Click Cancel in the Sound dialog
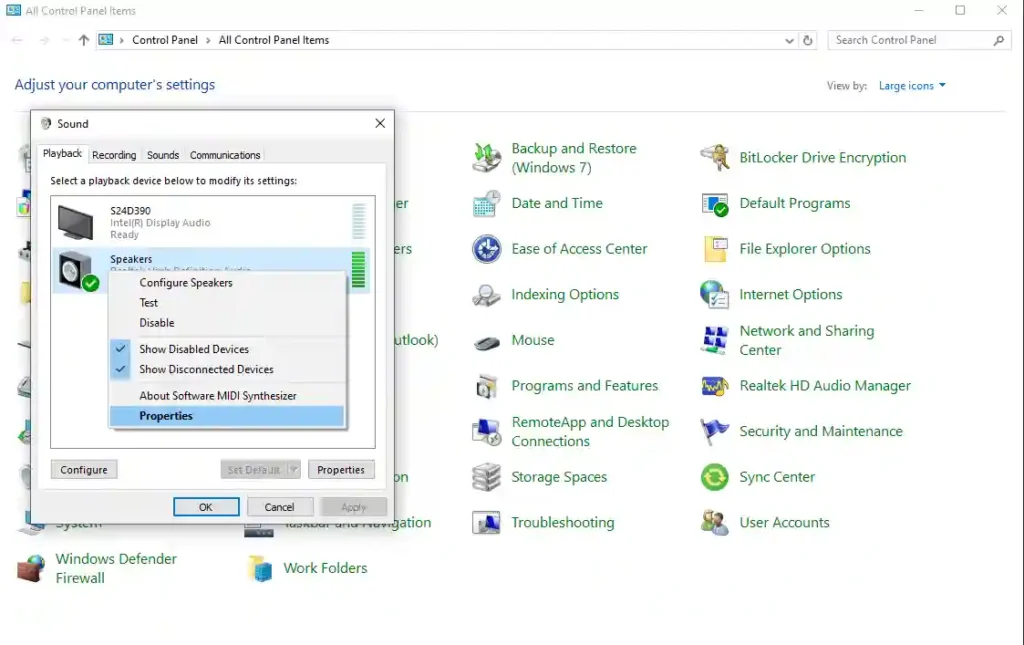Viewport: 1024px width, 645px height. (x=280, y=507)
